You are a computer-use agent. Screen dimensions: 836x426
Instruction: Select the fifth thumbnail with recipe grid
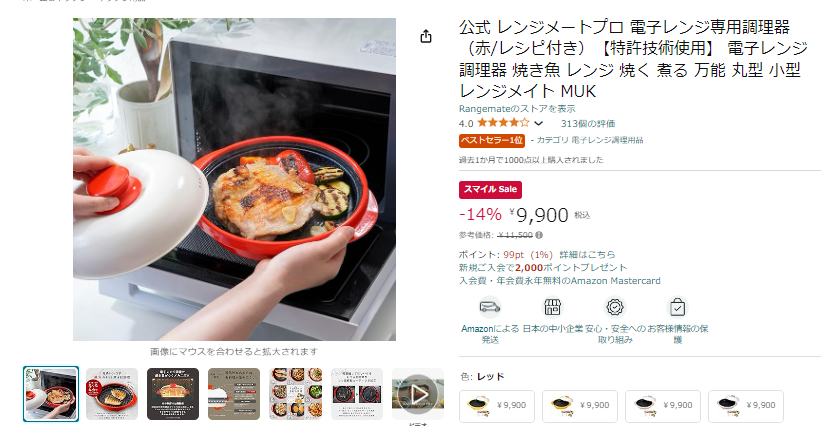(295, 393)
